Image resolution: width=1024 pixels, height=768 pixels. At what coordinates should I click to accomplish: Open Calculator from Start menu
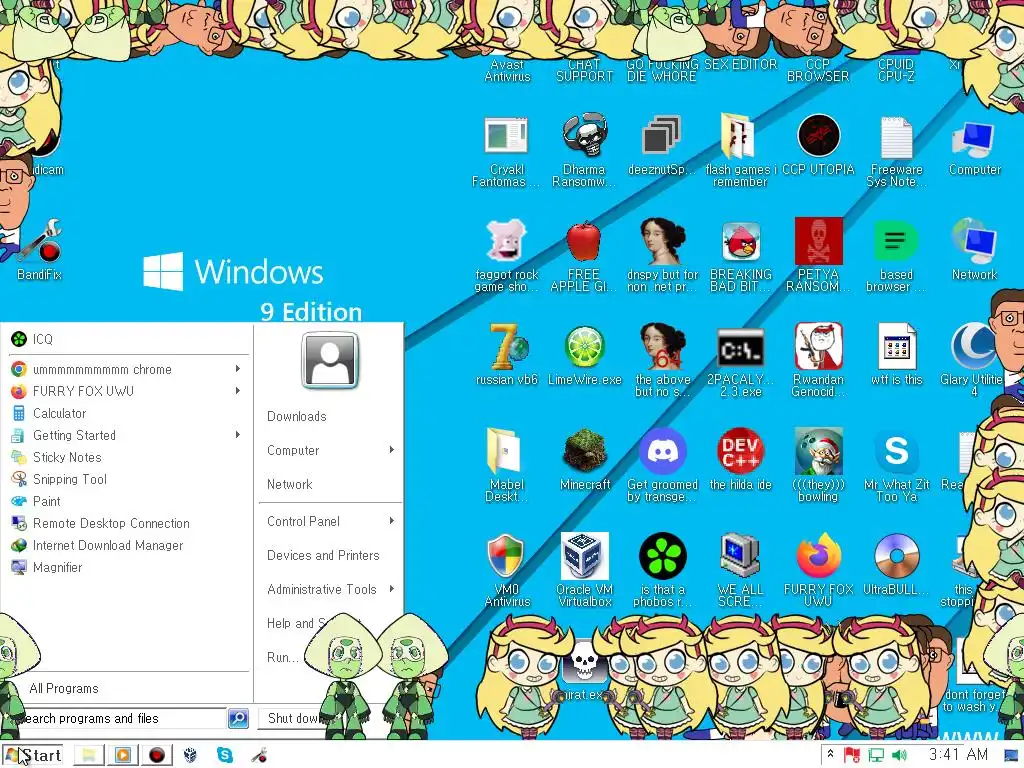(x=127, y=413)
